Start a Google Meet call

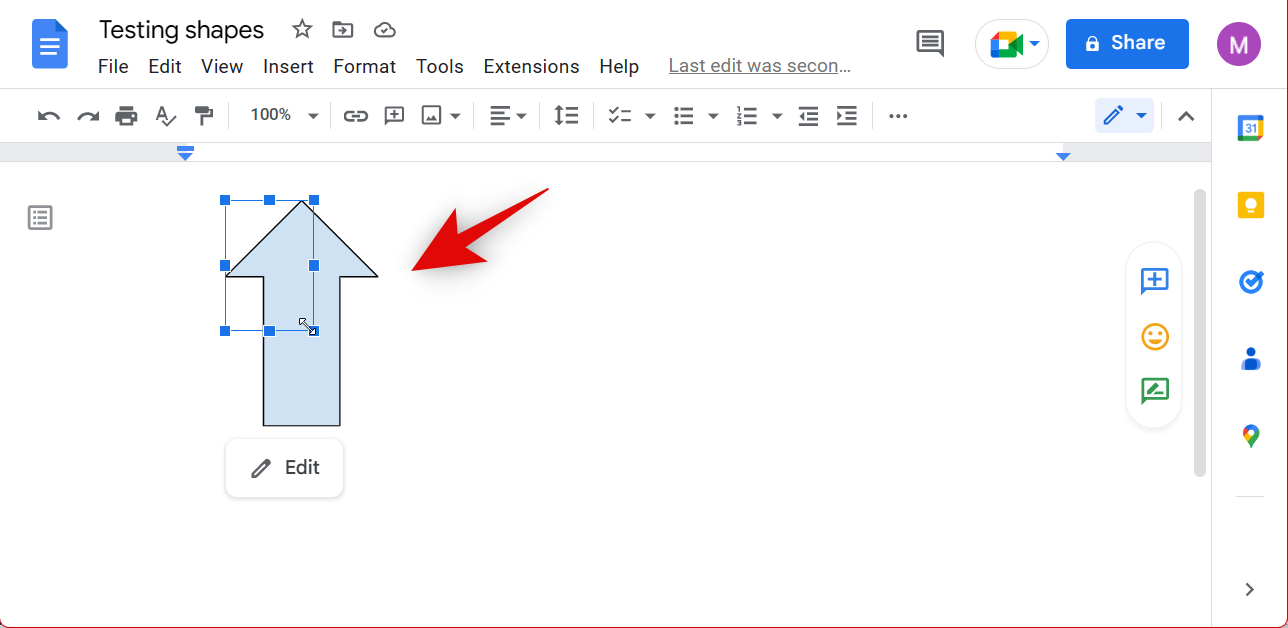click(x=1012, y=44)
